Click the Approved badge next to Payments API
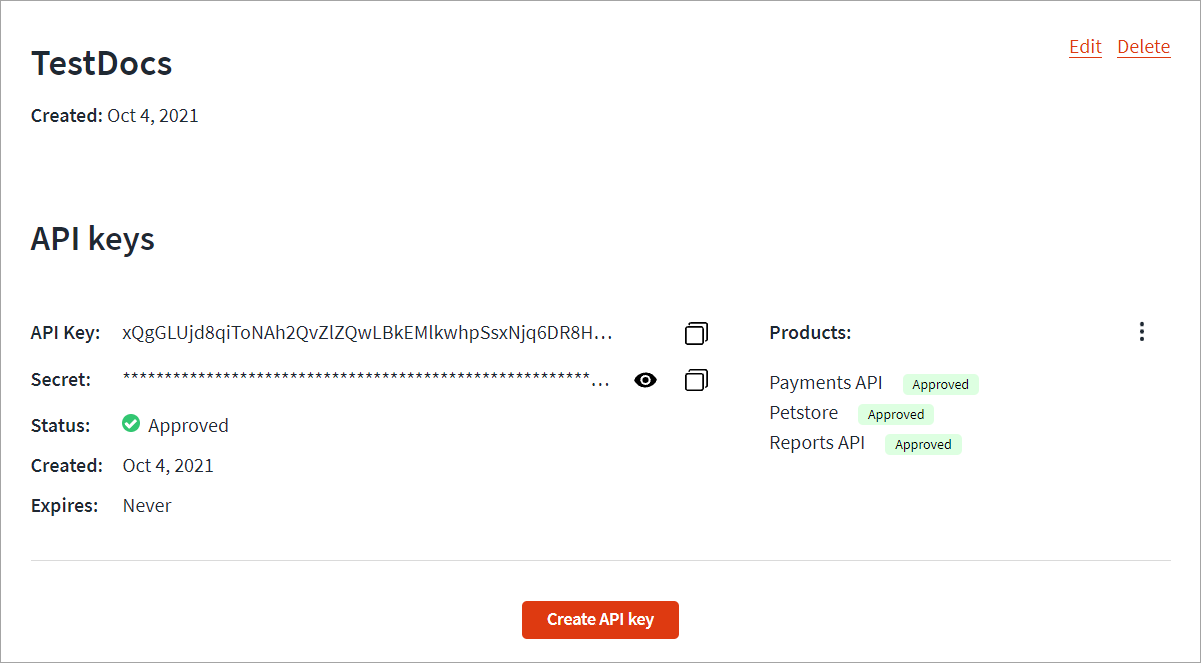The height and width of the screenshot is (663, 1201). [941, 384]
